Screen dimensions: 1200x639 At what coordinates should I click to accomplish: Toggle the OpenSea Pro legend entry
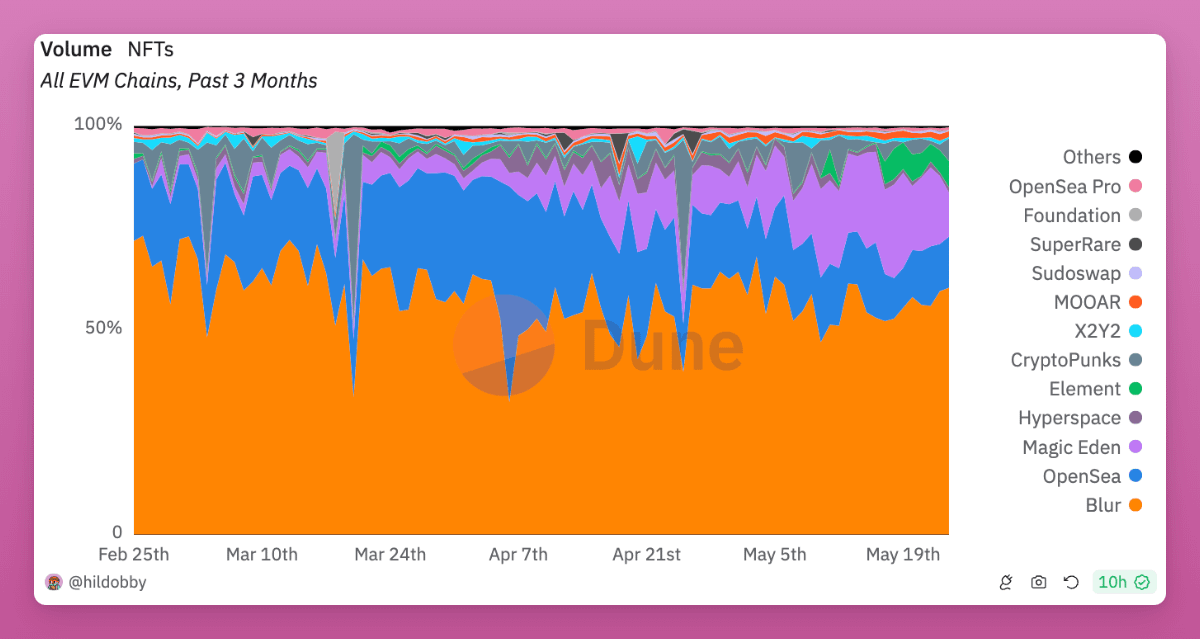(1075, 186)
